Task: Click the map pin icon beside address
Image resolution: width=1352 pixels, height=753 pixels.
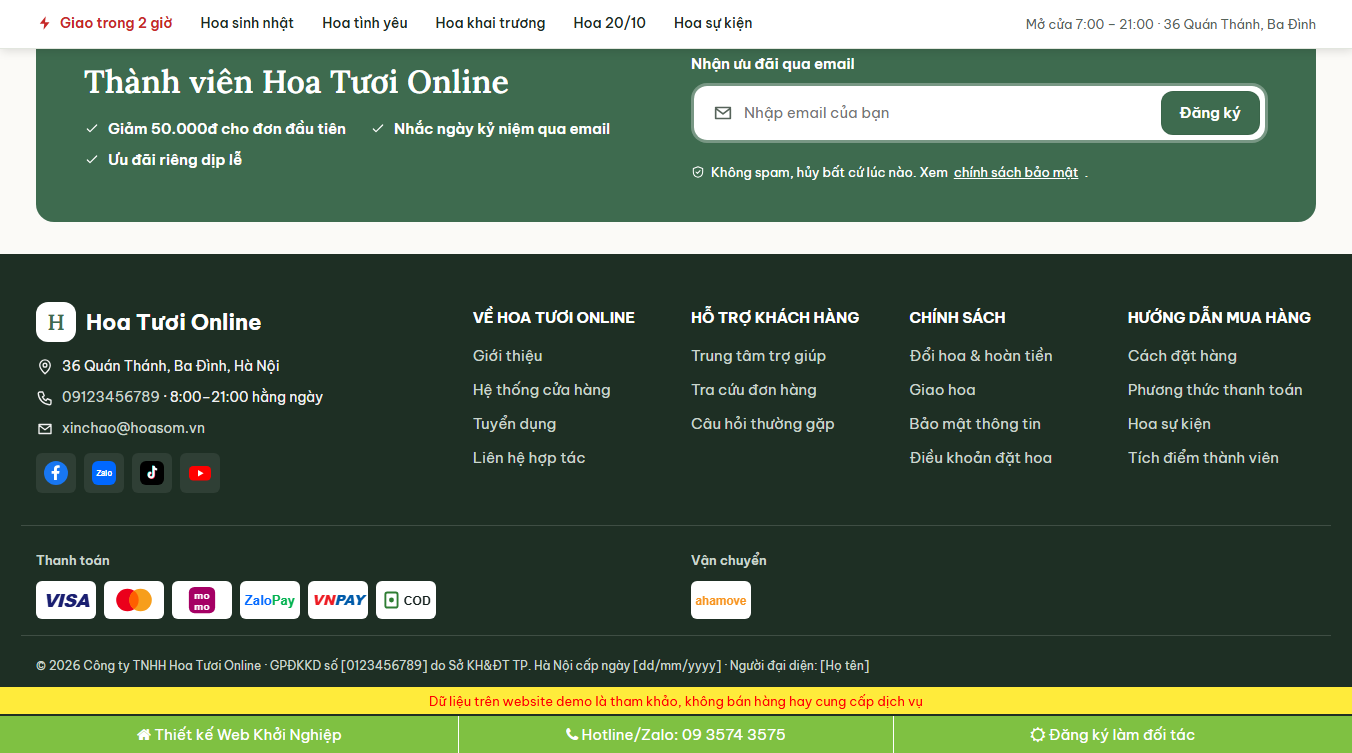Action: [44, 367]
